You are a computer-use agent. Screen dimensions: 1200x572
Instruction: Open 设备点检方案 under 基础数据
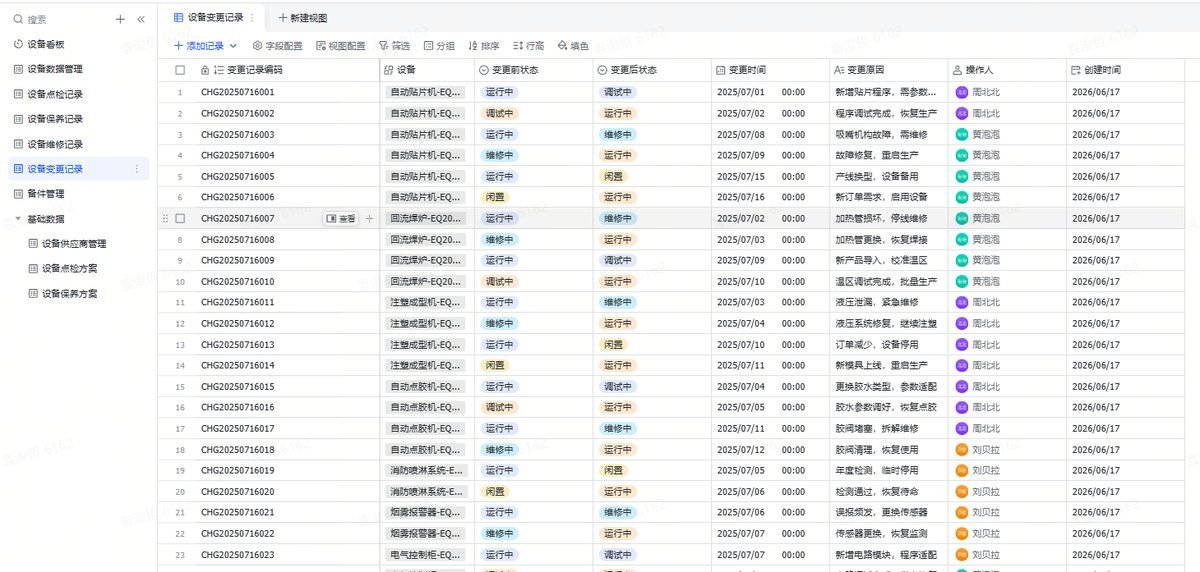70,269
